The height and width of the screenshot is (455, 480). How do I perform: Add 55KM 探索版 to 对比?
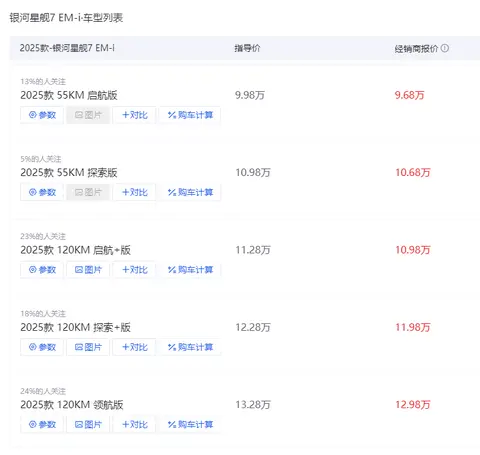[134, 192]
